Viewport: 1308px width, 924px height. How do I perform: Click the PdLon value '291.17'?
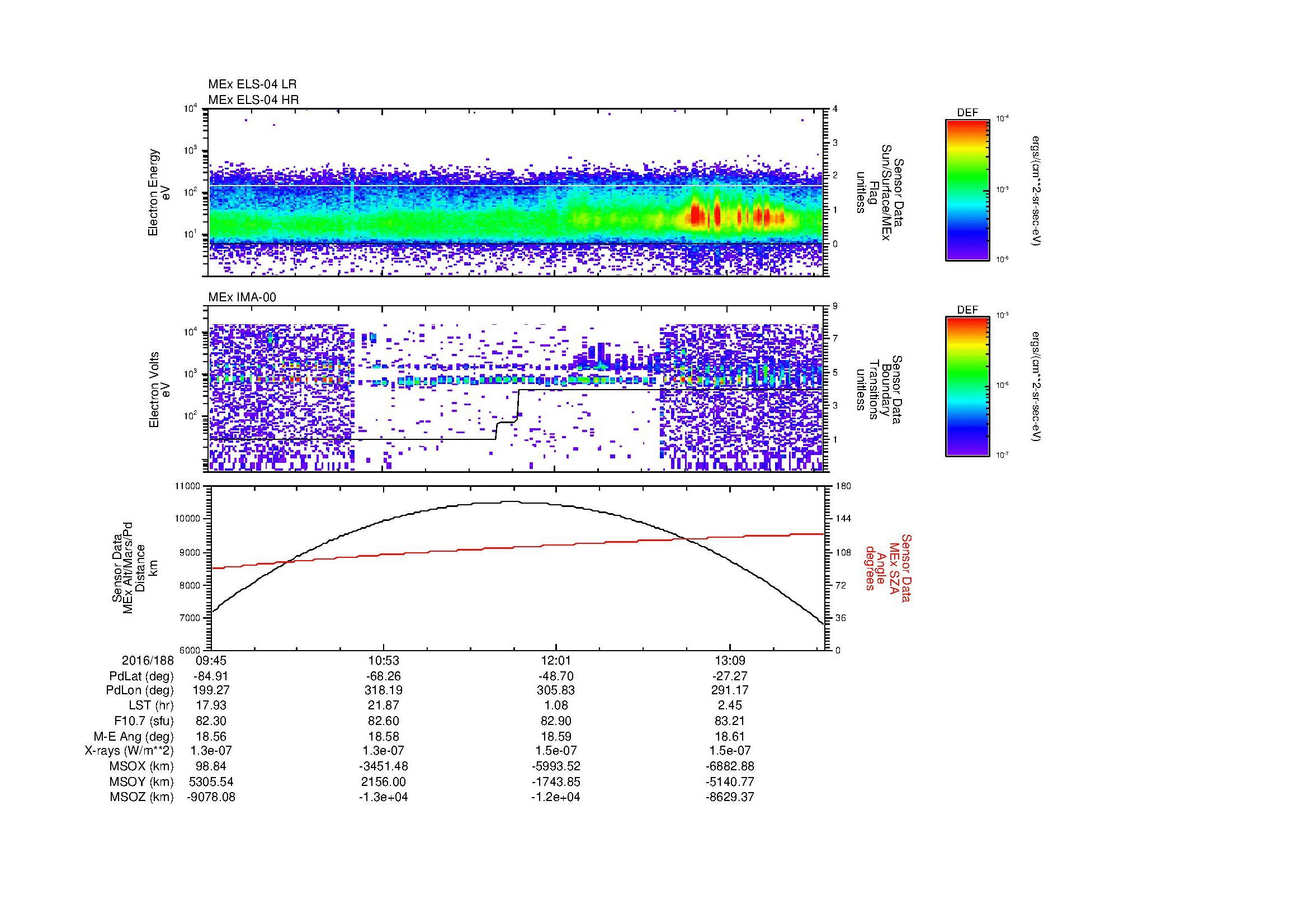coord(730,690)
